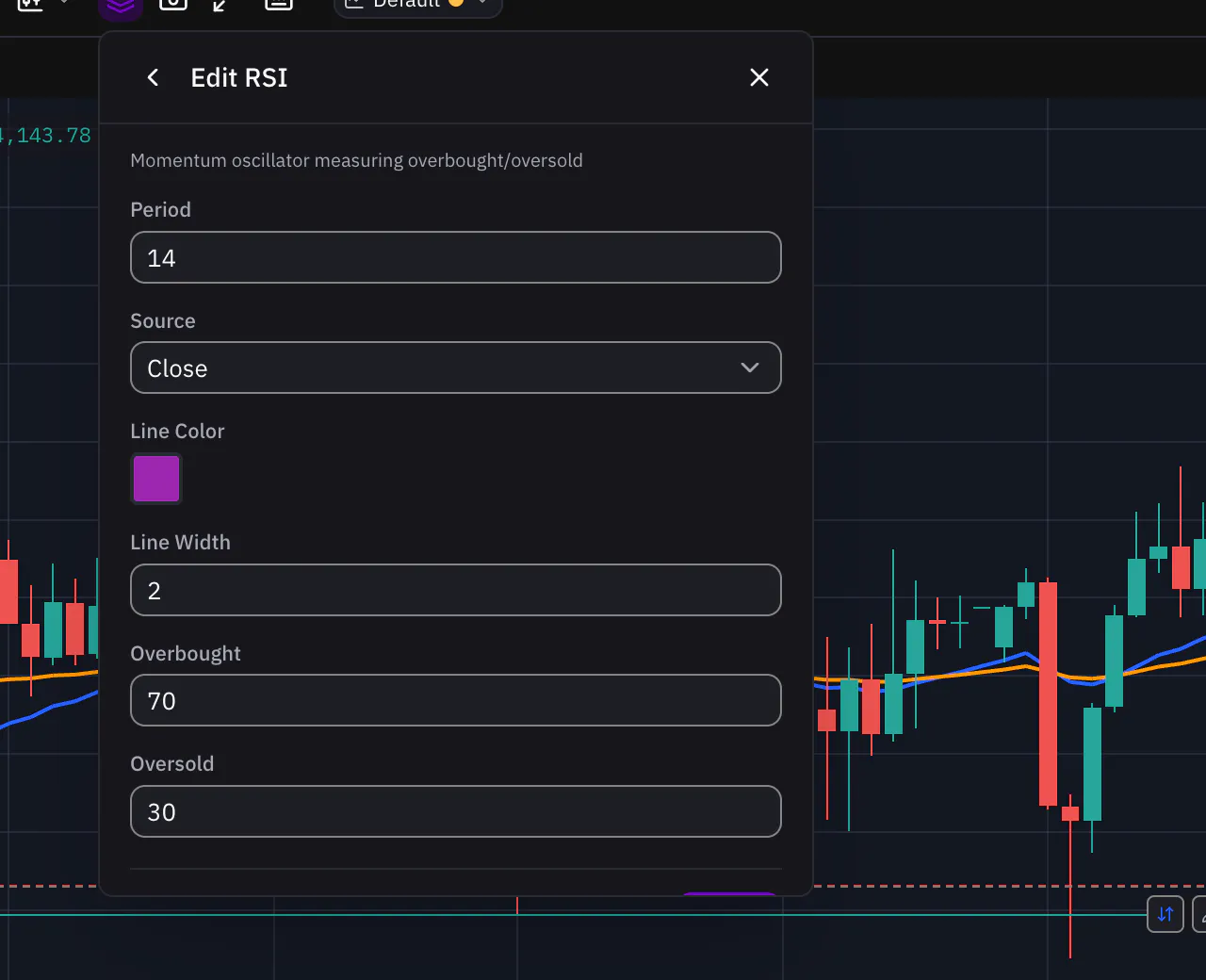Open the purple Line Color swatch
This screenshot has width=1206, height=980.
[x=156, y=479]
